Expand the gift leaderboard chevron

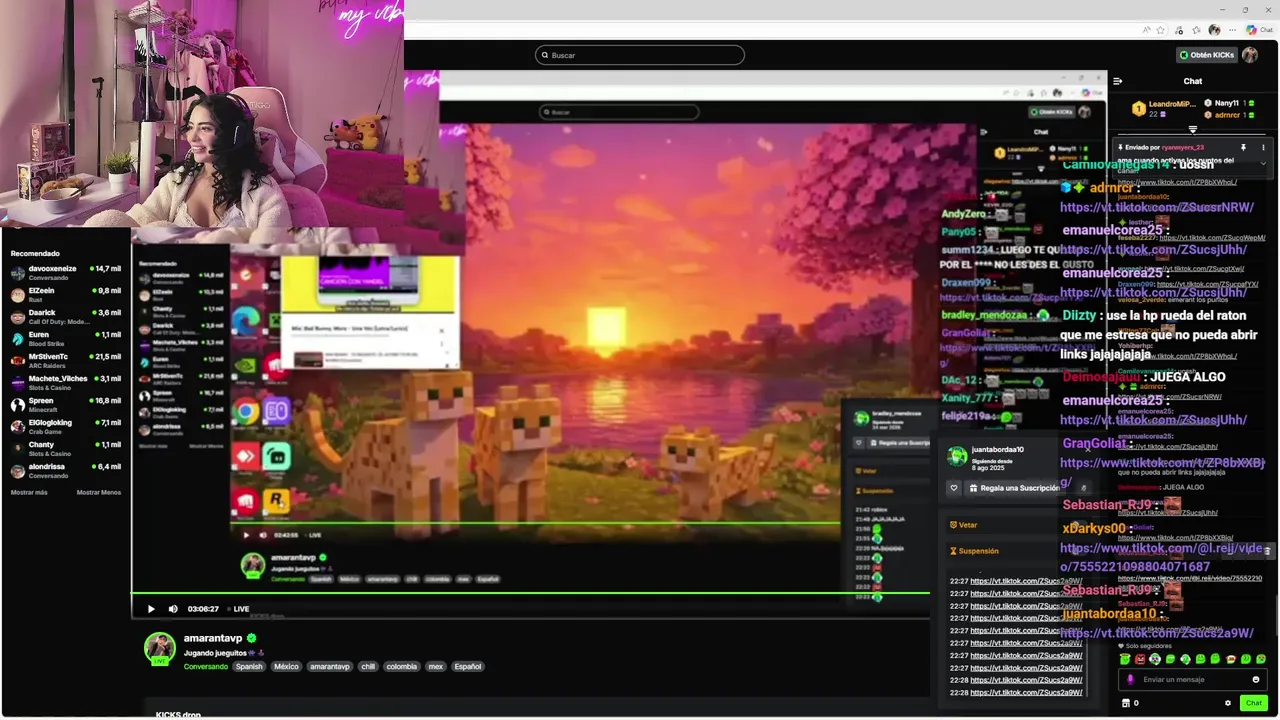point(1192,130)
